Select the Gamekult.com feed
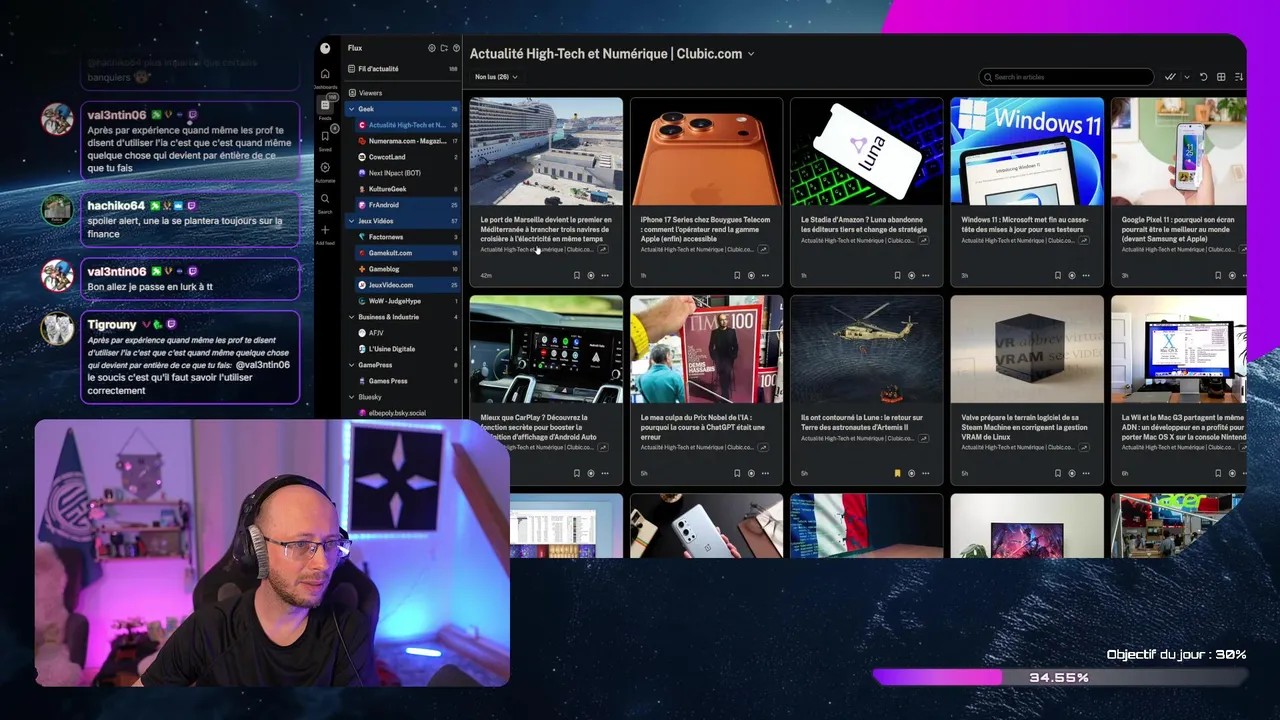 coord(408,253)
